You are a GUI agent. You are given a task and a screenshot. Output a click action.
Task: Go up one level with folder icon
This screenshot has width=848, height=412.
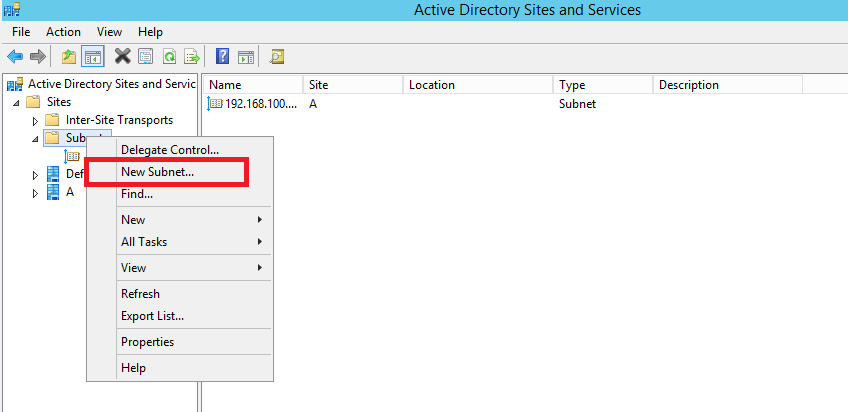[x=69, y=57]
